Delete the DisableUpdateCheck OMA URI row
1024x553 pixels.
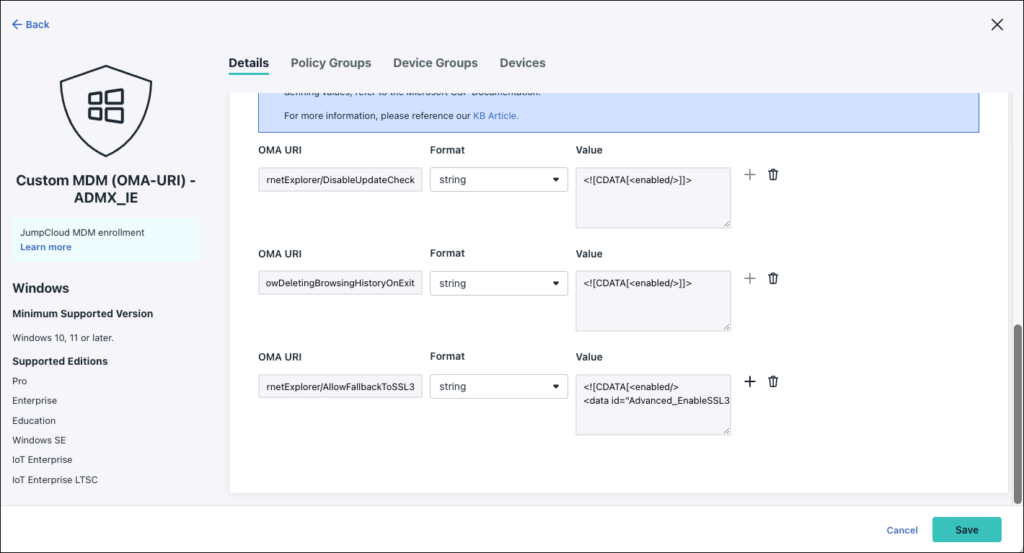click(773, 175)
